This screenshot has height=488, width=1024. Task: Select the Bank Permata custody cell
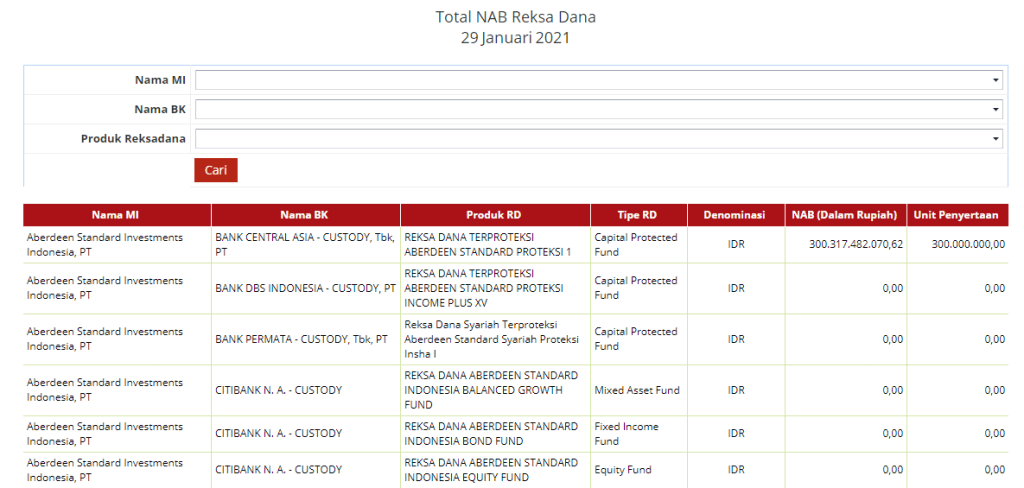point(302,339)
